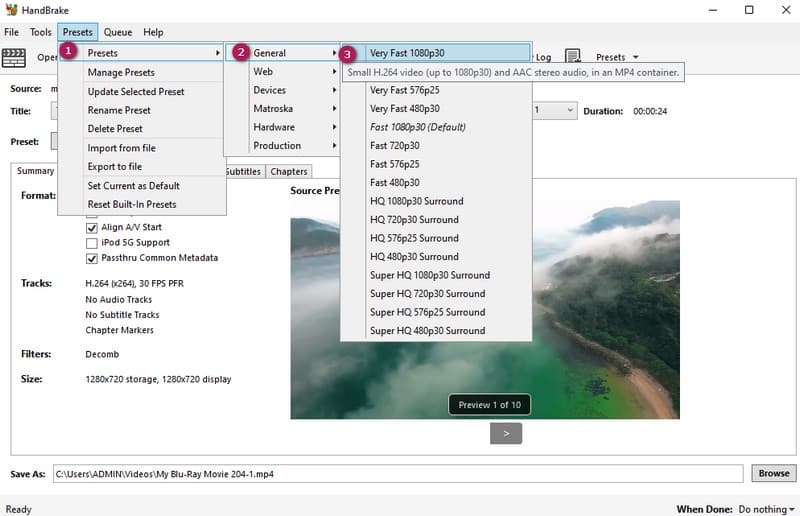Expand the Hardware preset category
Image resolution: width=800 pixels, height=516 pixels.
tap(282, 127)
